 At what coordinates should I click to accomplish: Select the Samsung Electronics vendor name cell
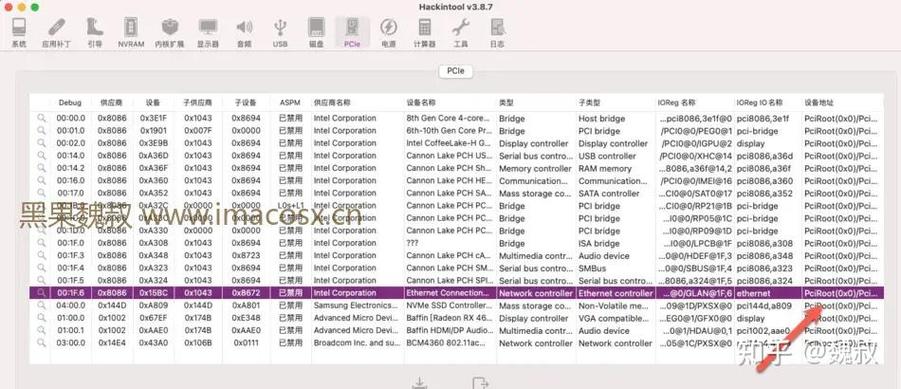pos(356,306)
